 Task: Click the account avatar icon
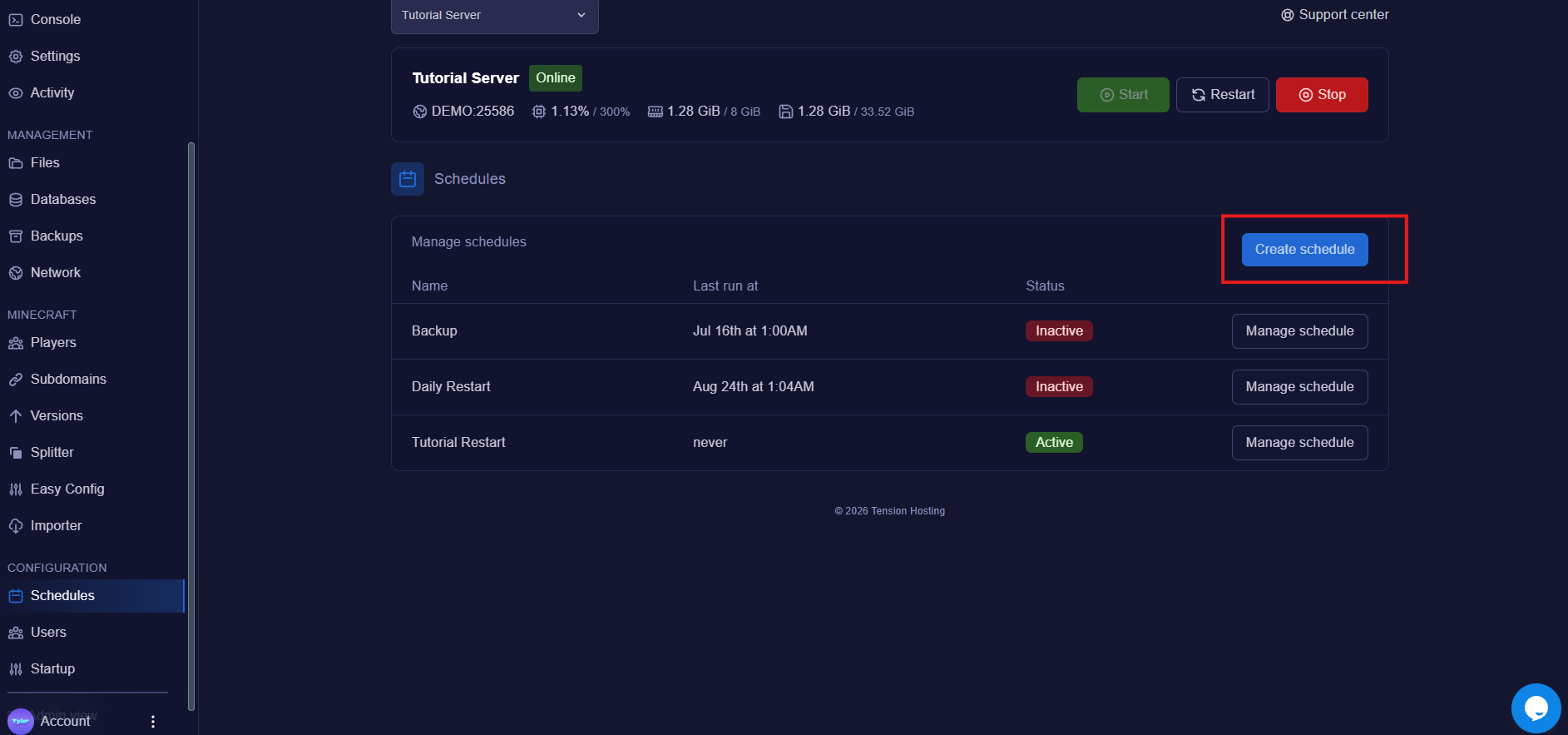pos(21,721)
